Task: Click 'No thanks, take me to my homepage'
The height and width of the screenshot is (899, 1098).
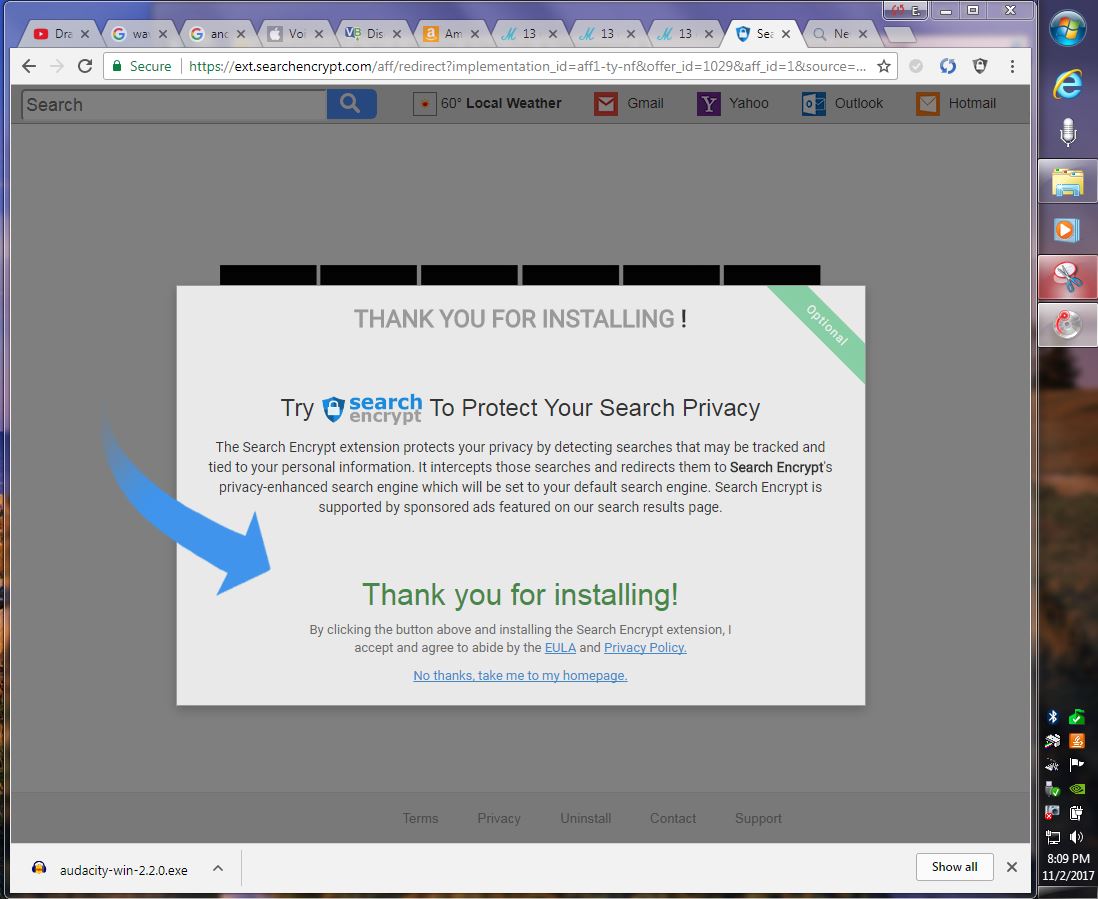Action: 520,676
